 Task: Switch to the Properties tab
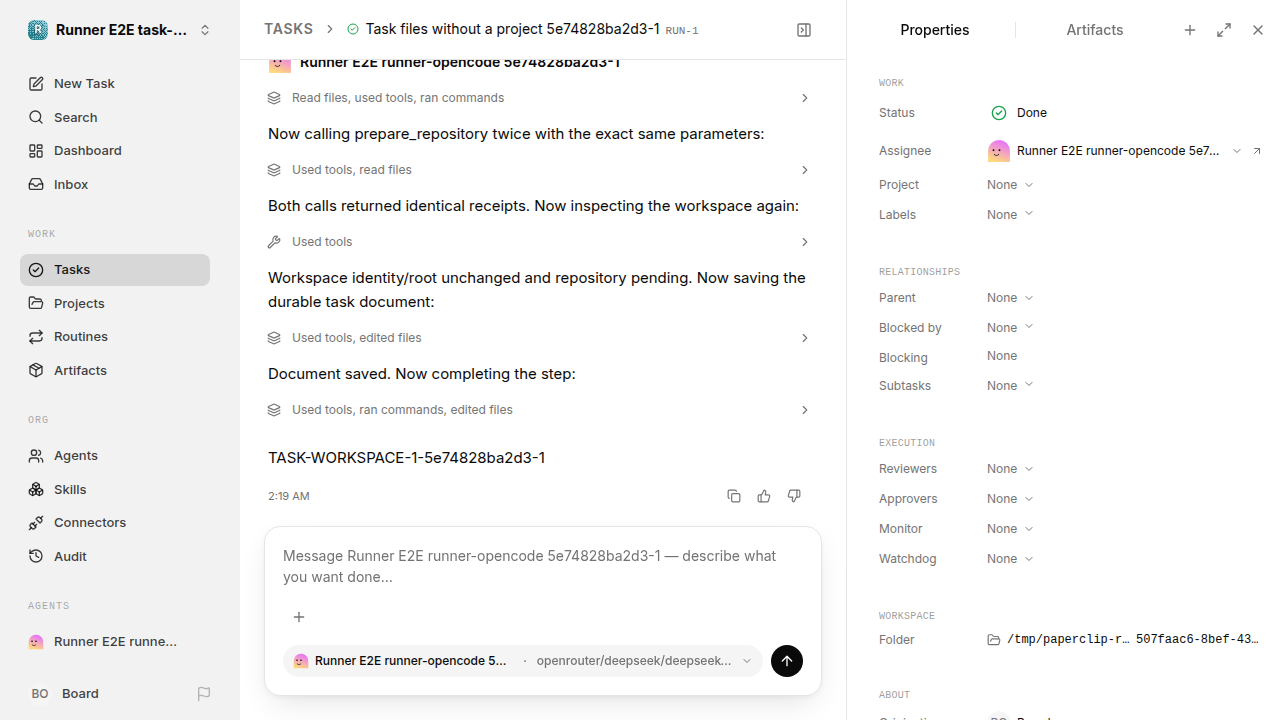click(934, 30)
